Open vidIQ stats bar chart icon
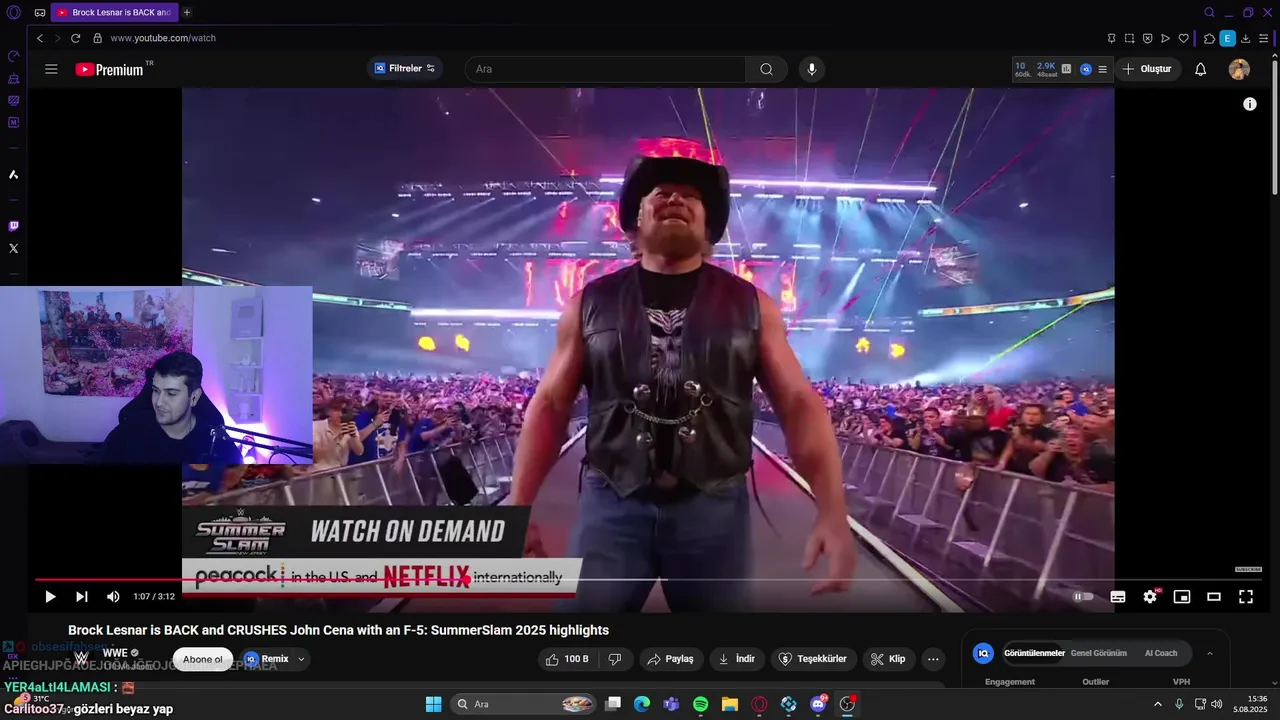1280x720 pixels. pyautogui.click(x=1066, y=69)
